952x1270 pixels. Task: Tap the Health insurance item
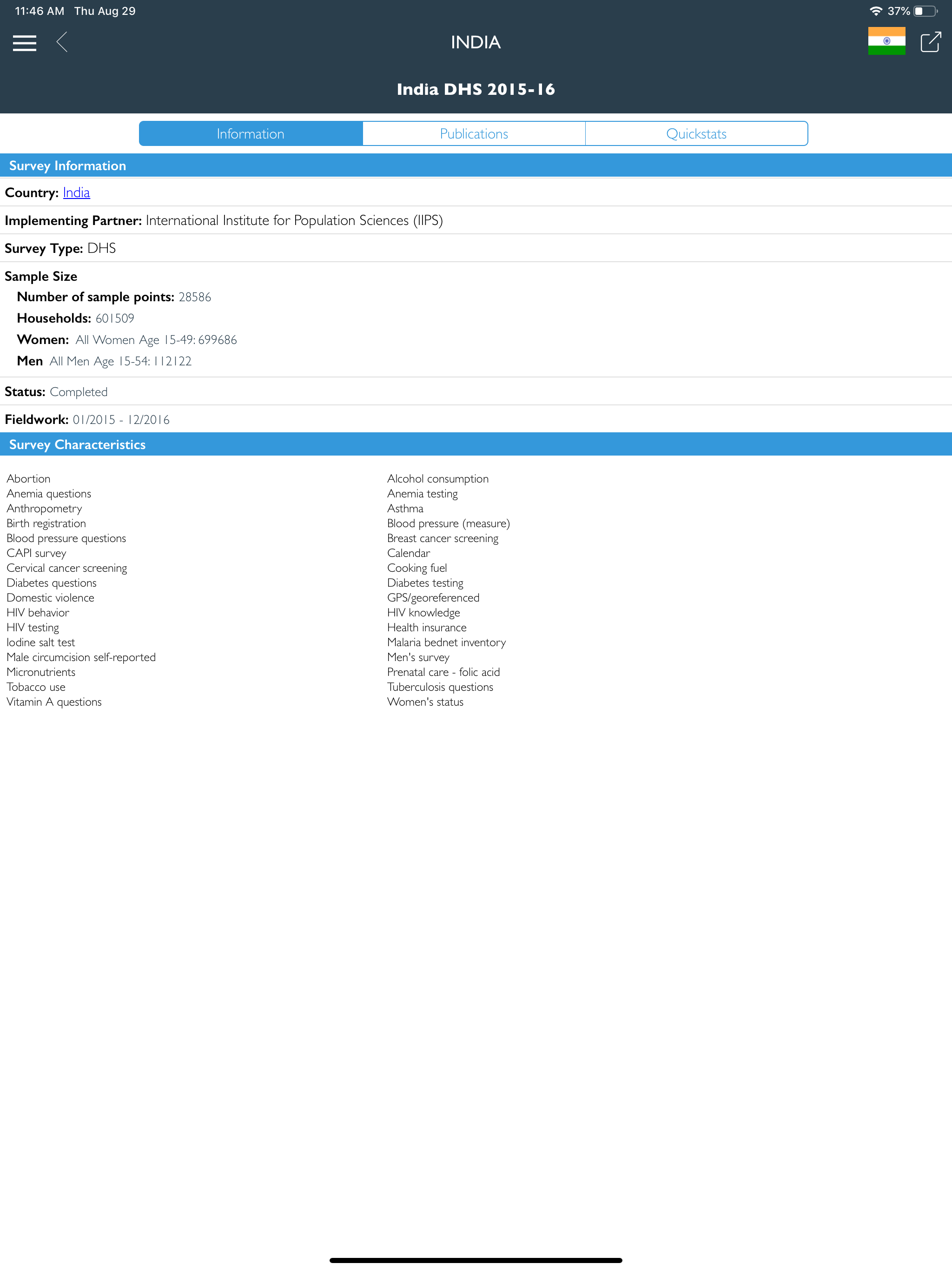coord(427,628)
